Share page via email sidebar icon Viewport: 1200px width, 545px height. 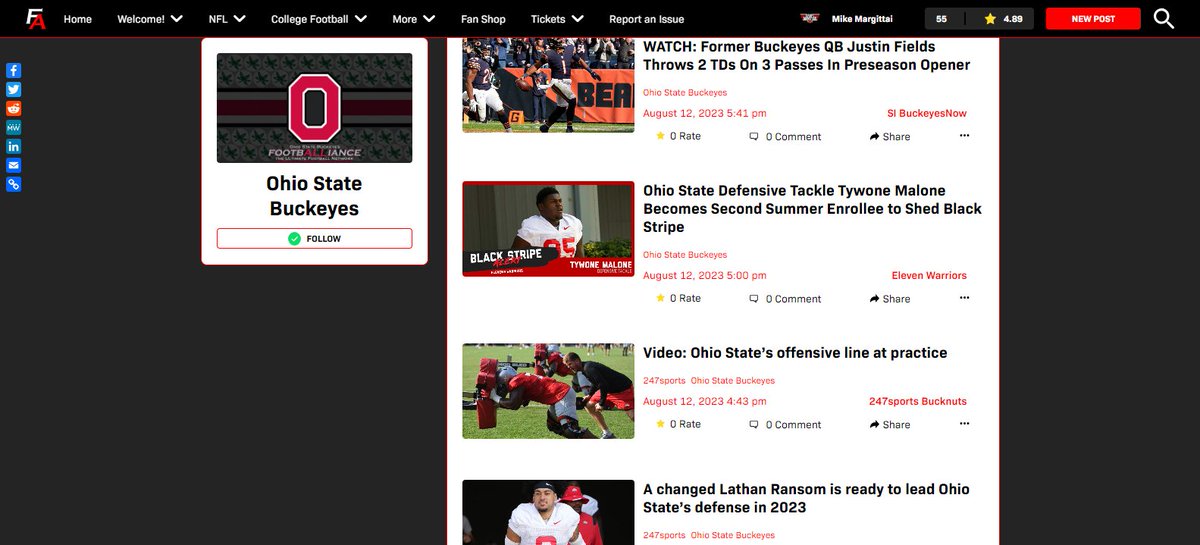(13, 165)
